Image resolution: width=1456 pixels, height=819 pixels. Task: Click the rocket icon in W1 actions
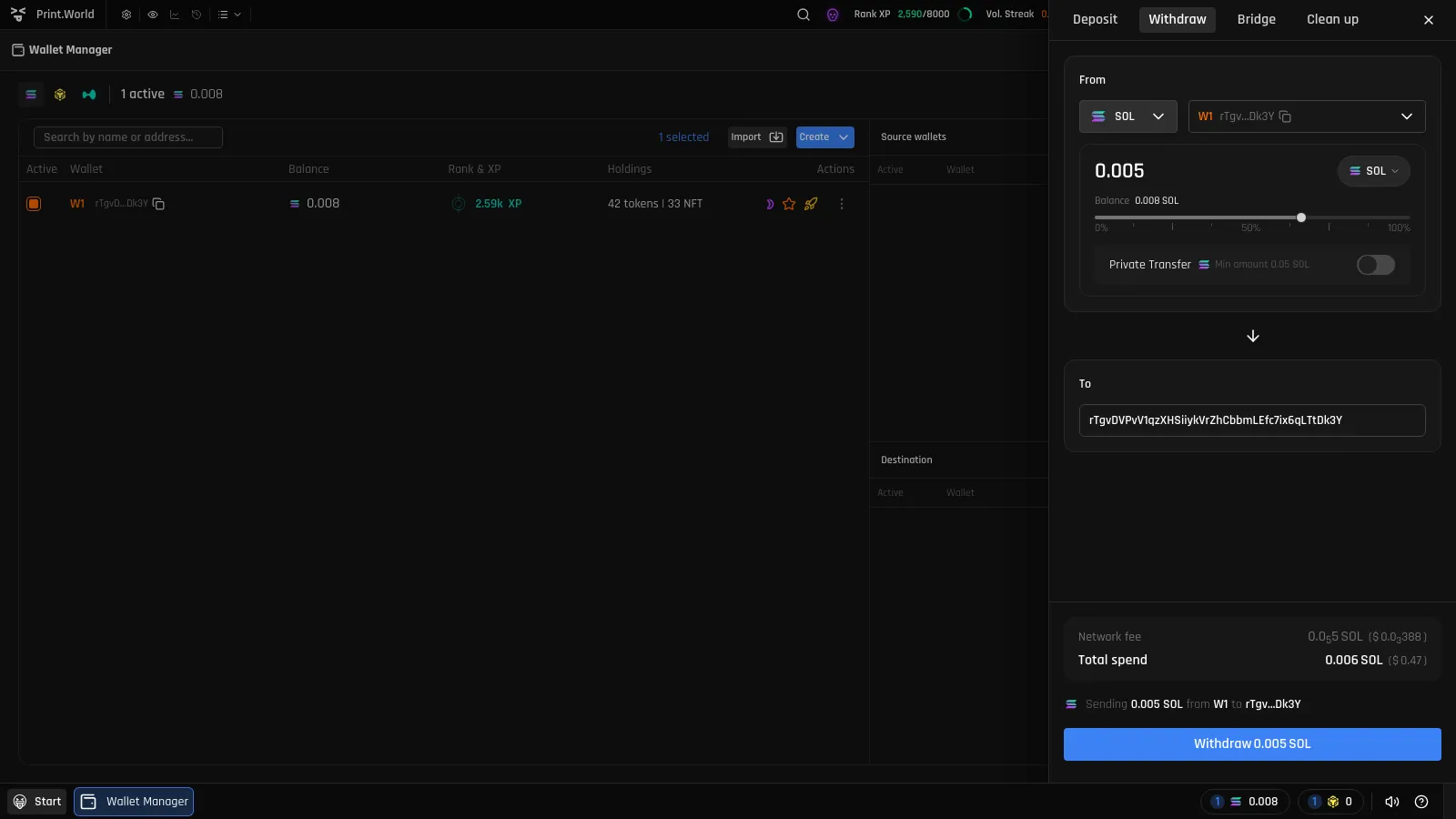pyautogui.click(x=811, y=204)
